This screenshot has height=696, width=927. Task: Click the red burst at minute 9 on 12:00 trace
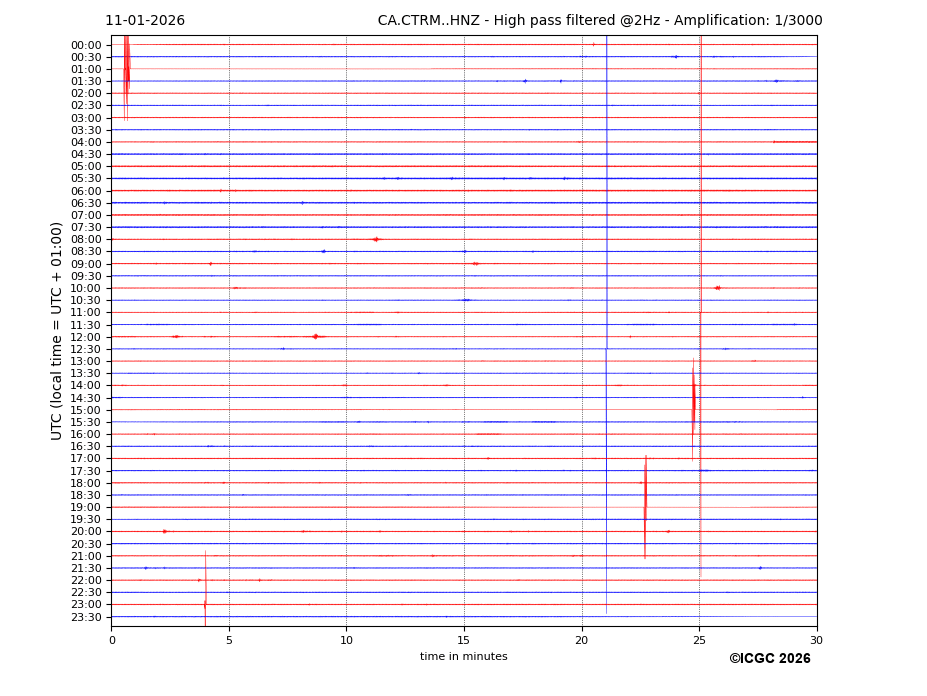(x=315, y=337)
